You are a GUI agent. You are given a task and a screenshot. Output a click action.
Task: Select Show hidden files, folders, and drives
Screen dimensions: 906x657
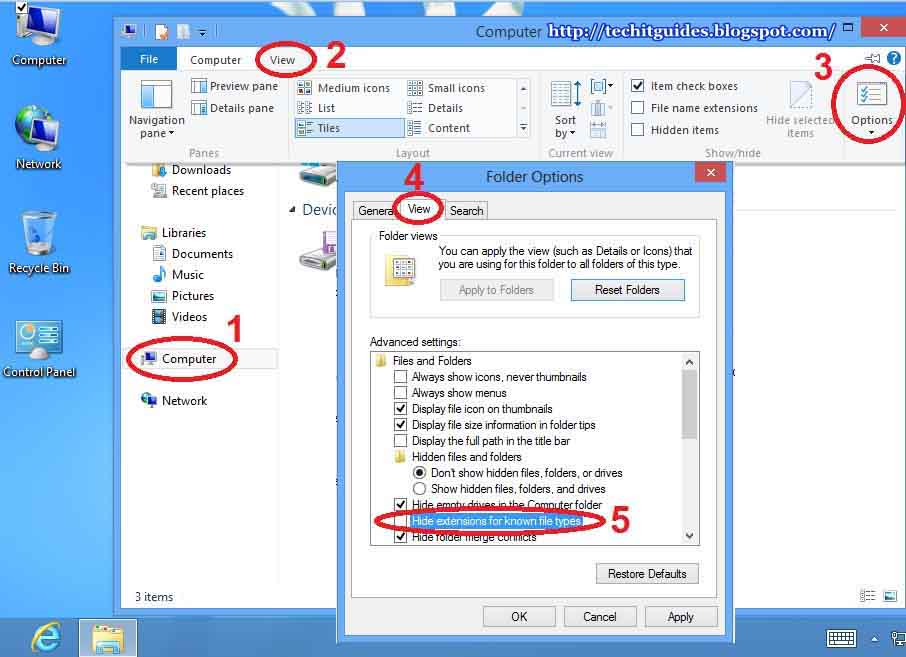[421, 489]
